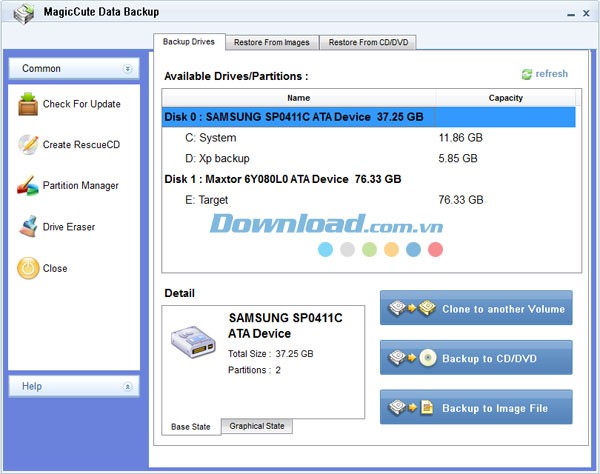Select the Base State tab
The image size is (600, 474).
[191, 427]
